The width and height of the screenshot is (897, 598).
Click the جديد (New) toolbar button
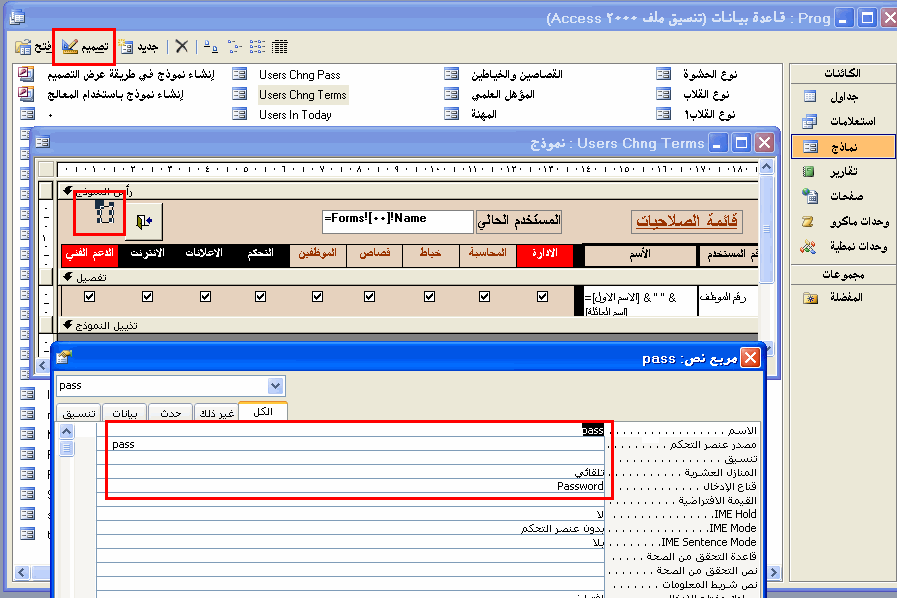tap(138, 47)
